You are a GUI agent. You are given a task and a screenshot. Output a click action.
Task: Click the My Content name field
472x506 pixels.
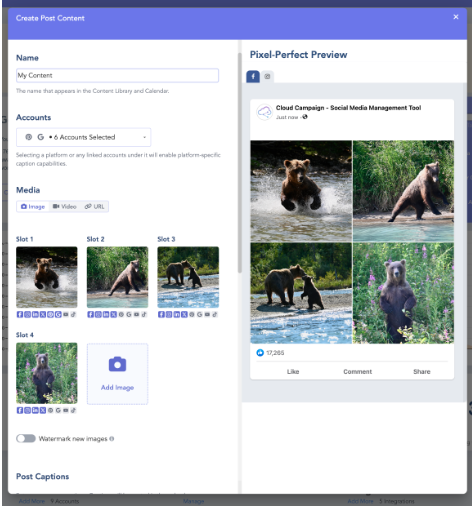(117, 75)
